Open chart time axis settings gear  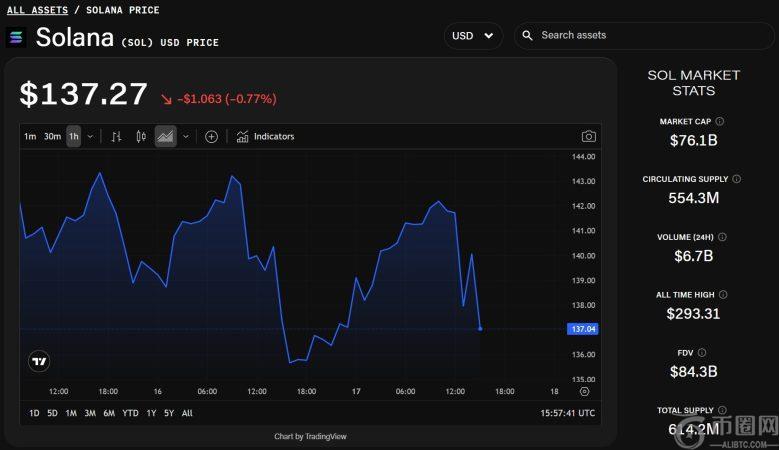click(584, 391)
